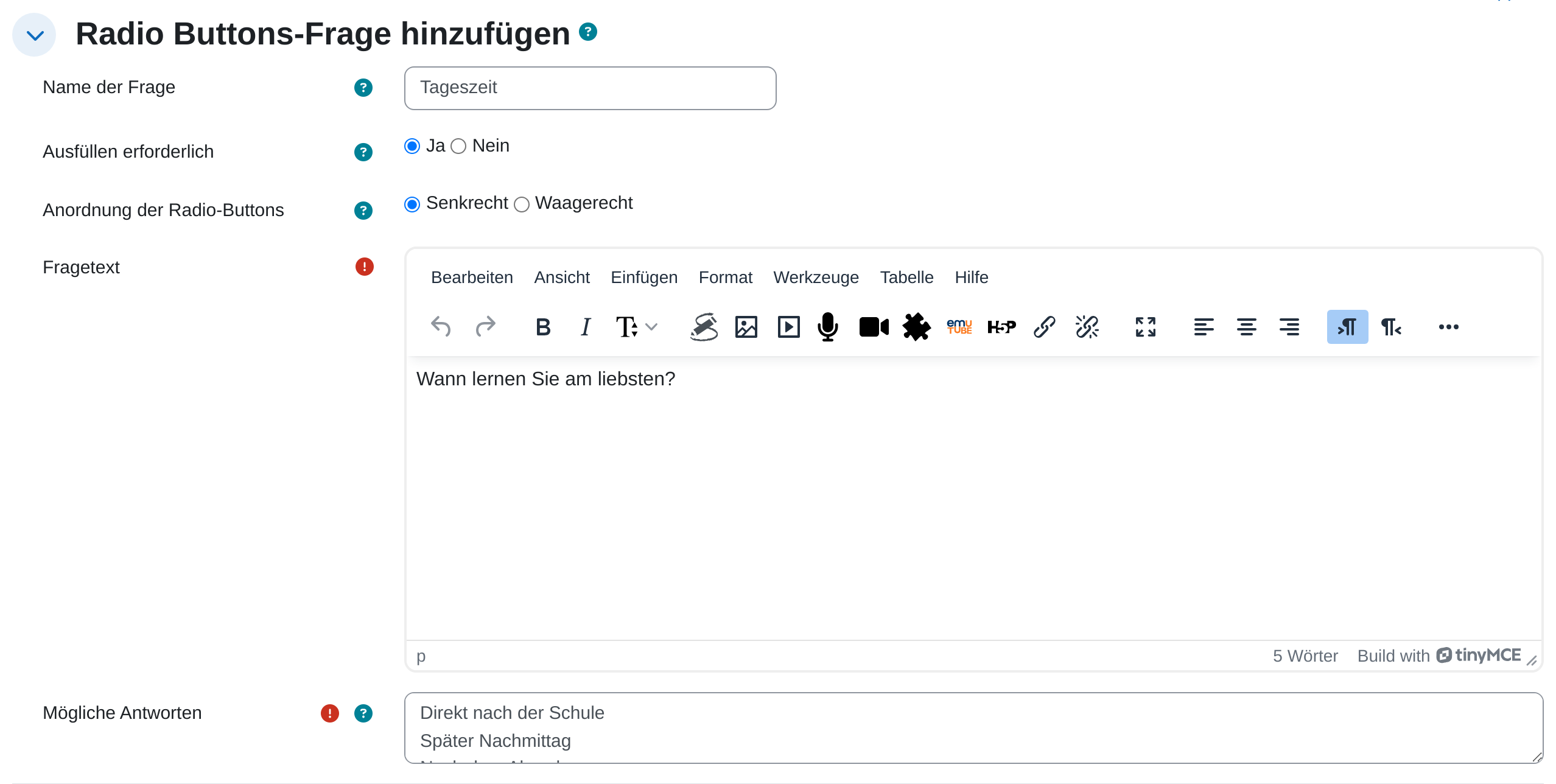This screenshot has height=784, width=1556.
Task: Toggle italic formatting
Action: coord(586,327)
